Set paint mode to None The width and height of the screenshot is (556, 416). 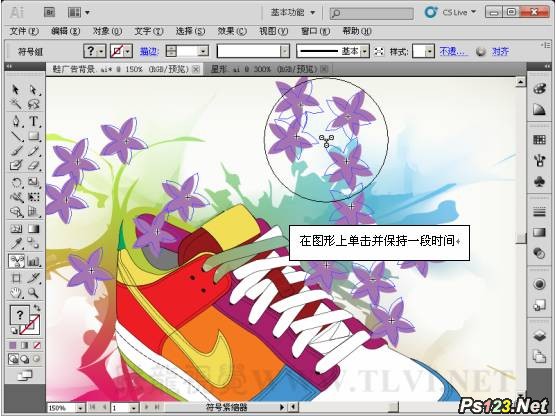point(37,345)
